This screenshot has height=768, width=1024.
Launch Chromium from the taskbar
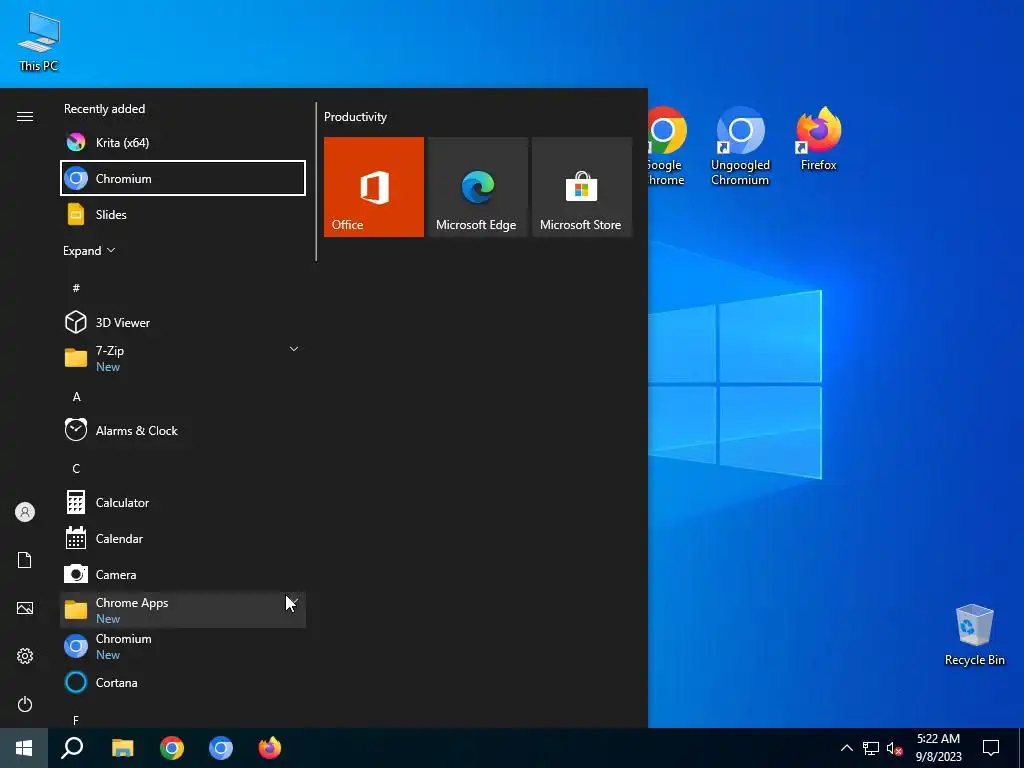221,748
